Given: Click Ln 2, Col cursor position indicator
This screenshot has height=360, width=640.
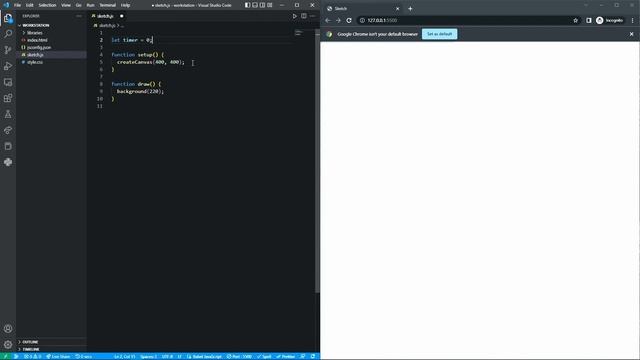Looking at the screenshot, I should pos(124,356).
